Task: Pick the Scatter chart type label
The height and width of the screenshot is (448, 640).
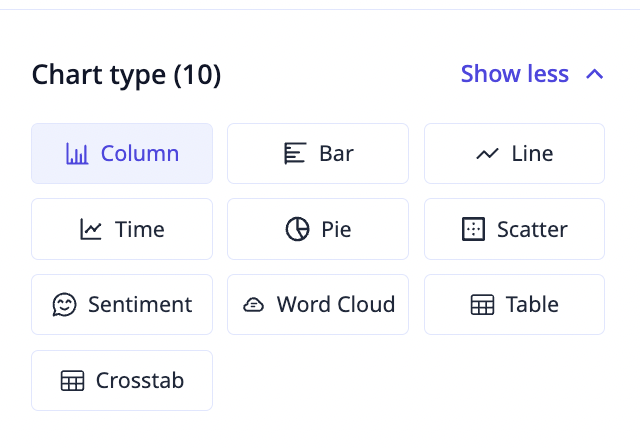Action: pos(532,229)
